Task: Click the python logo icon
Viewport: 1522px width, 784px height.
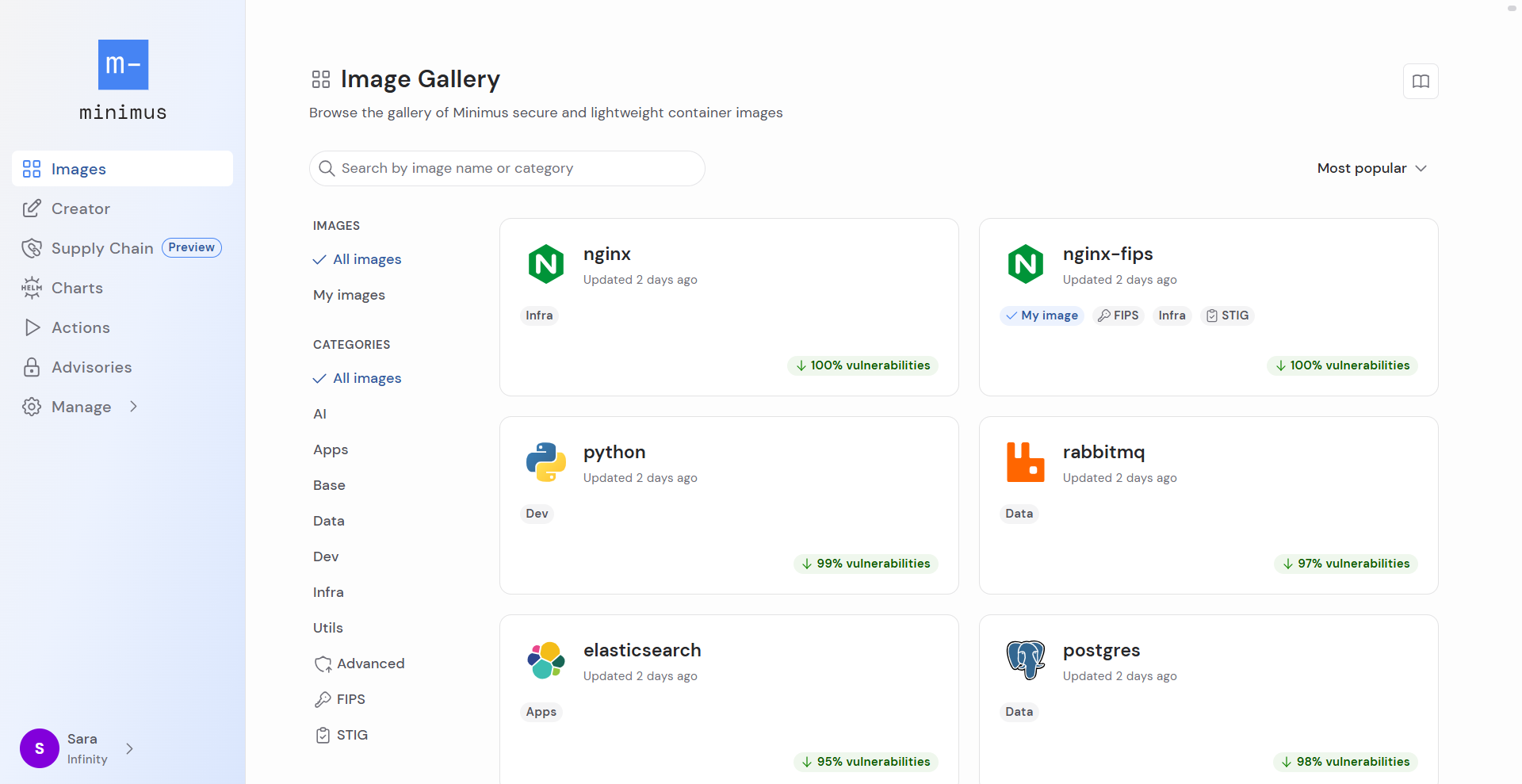Action: point(546,462)
